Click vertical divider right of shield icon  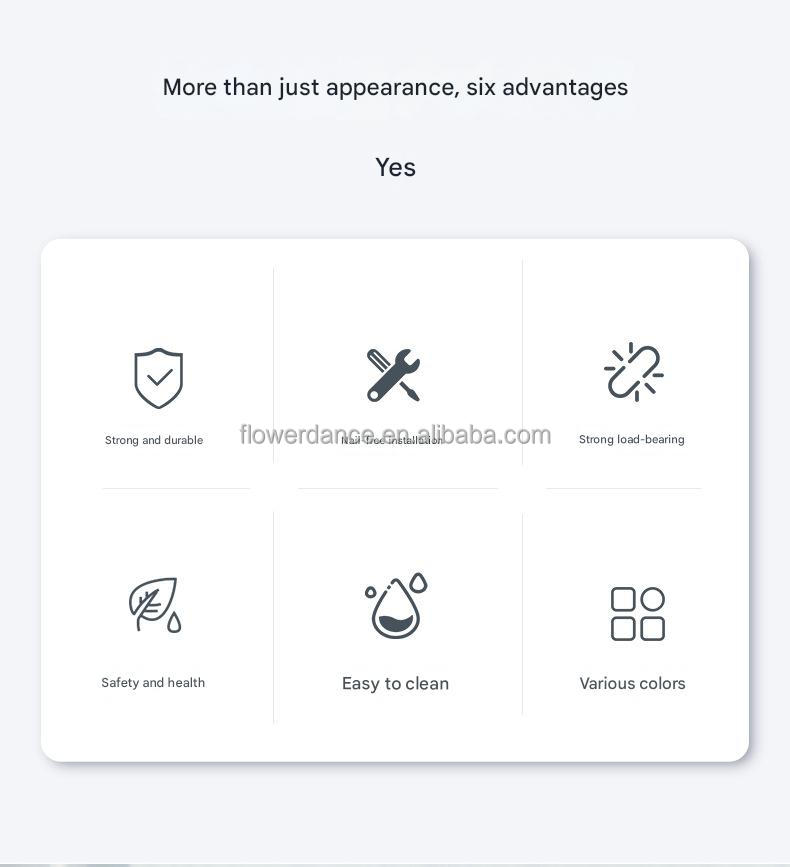[x=273, y=365]
